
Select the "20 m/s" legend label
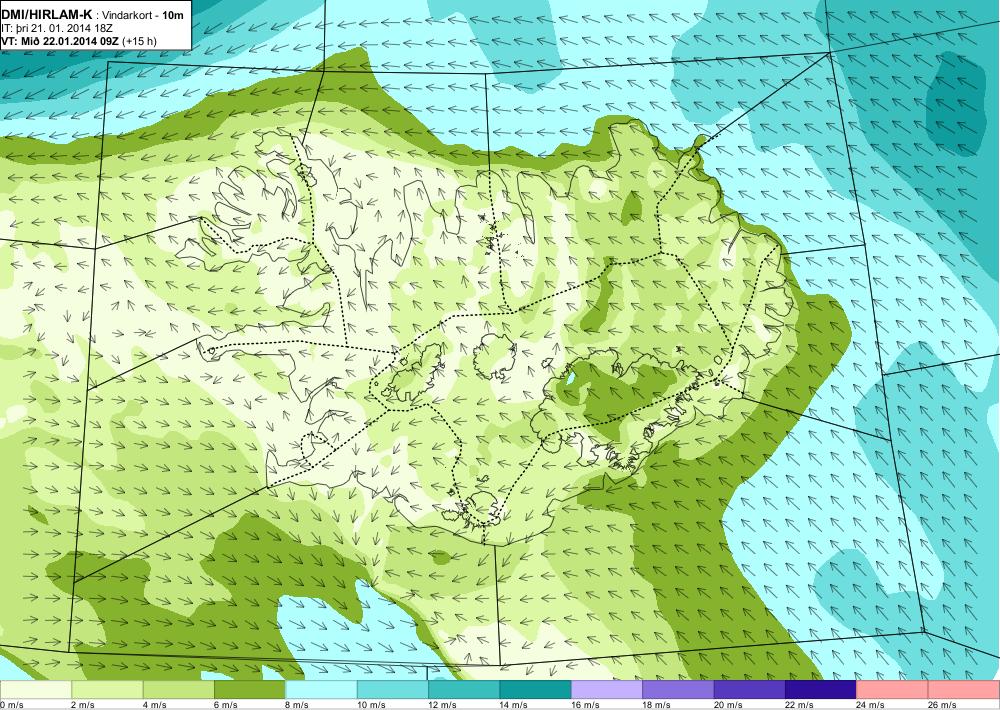pos(728,705)
